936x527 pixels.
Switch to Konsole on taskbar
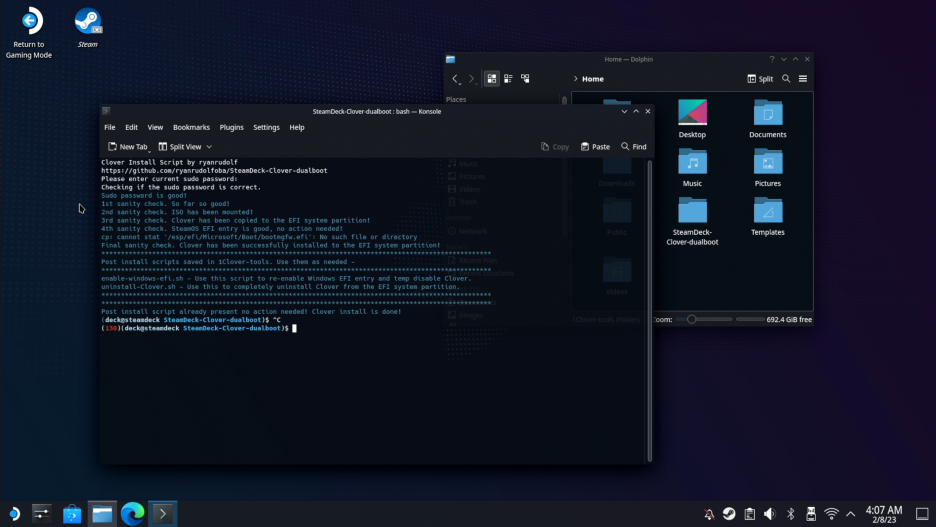pyautogui.click(x=162, y=514)
